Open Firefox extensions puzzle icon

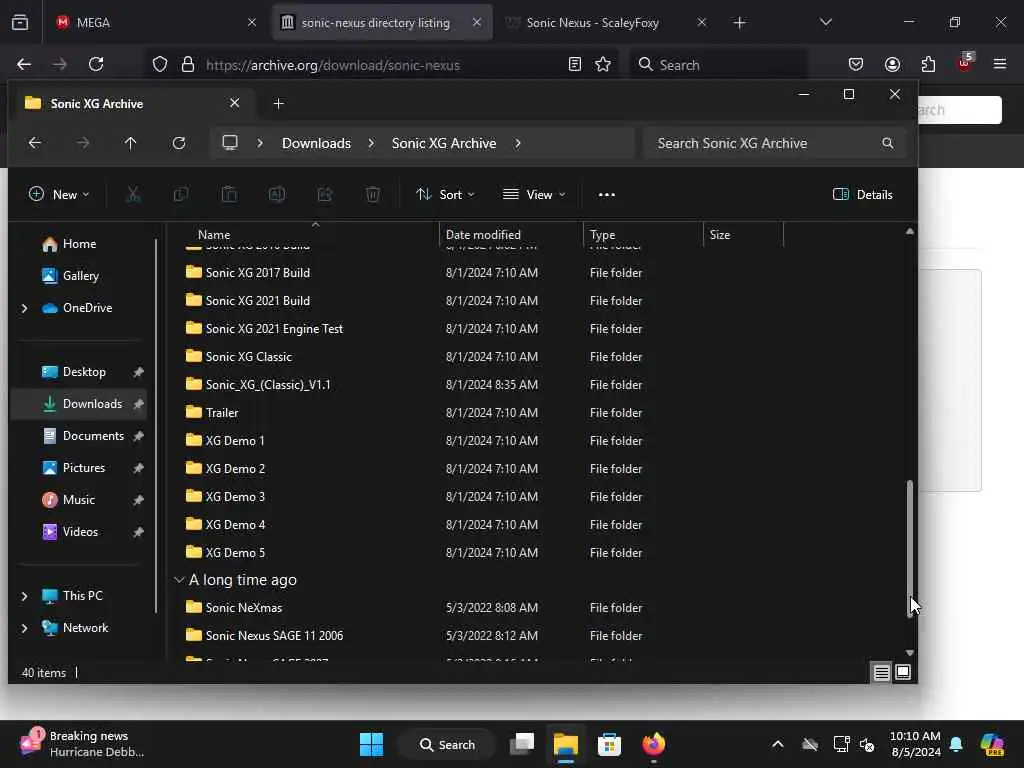pos(928,64)
